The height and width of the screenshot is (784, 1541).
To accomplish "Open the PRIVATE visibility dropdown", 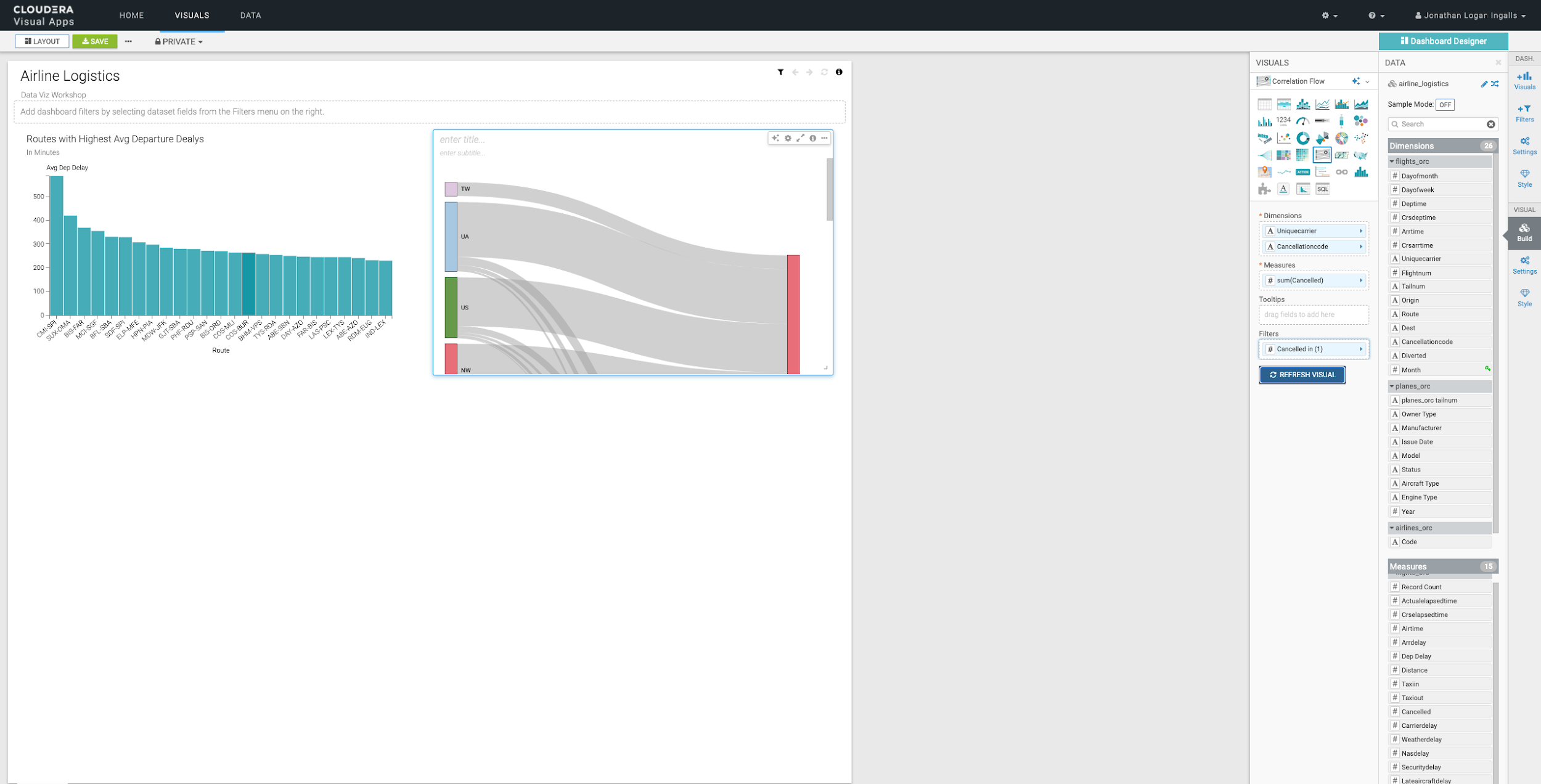I will tap(179, 41).
